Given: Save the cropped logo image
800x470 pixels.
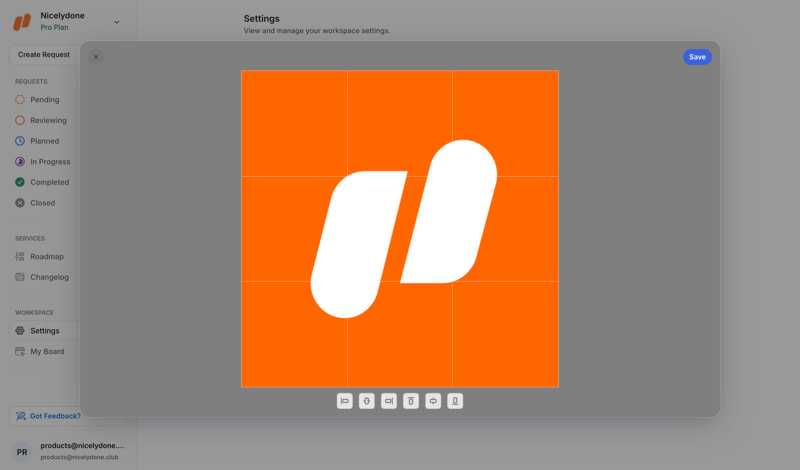Looking at the screenshot, I should point(697,57).
